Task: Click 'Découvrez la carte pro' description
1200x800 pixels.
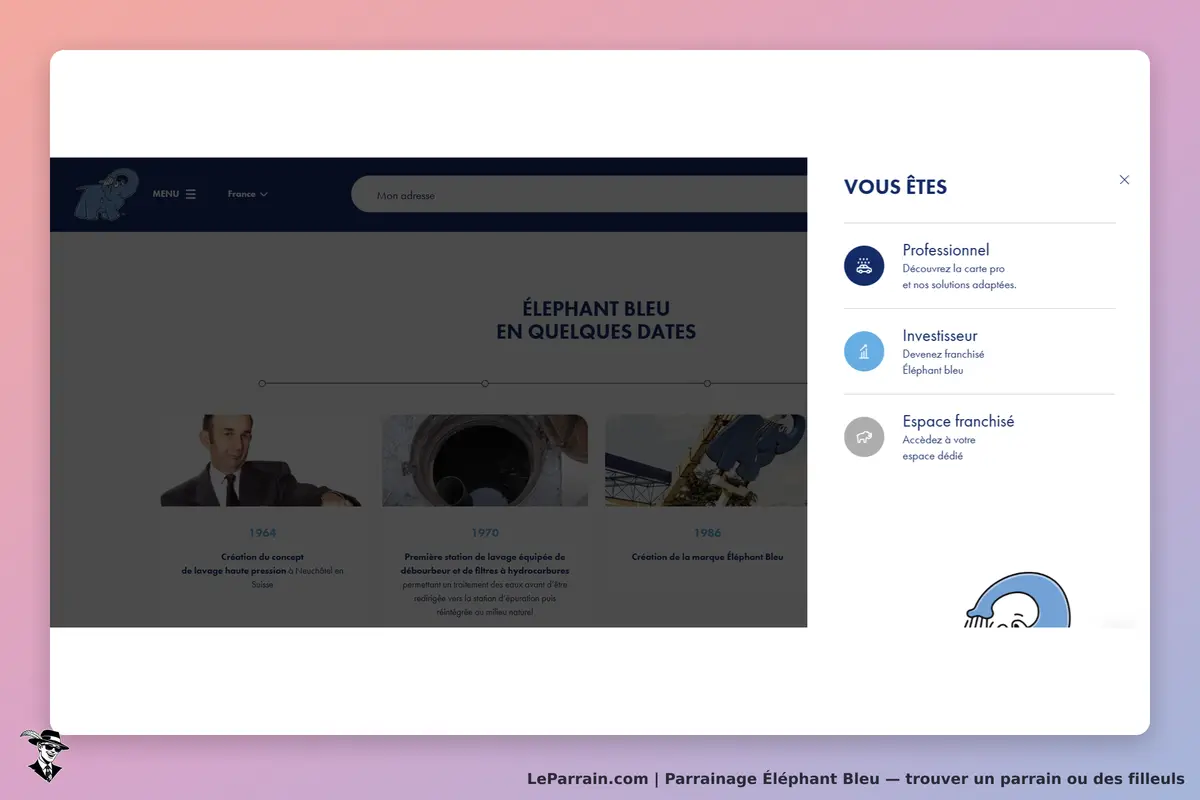Action: tap(953, 269)
